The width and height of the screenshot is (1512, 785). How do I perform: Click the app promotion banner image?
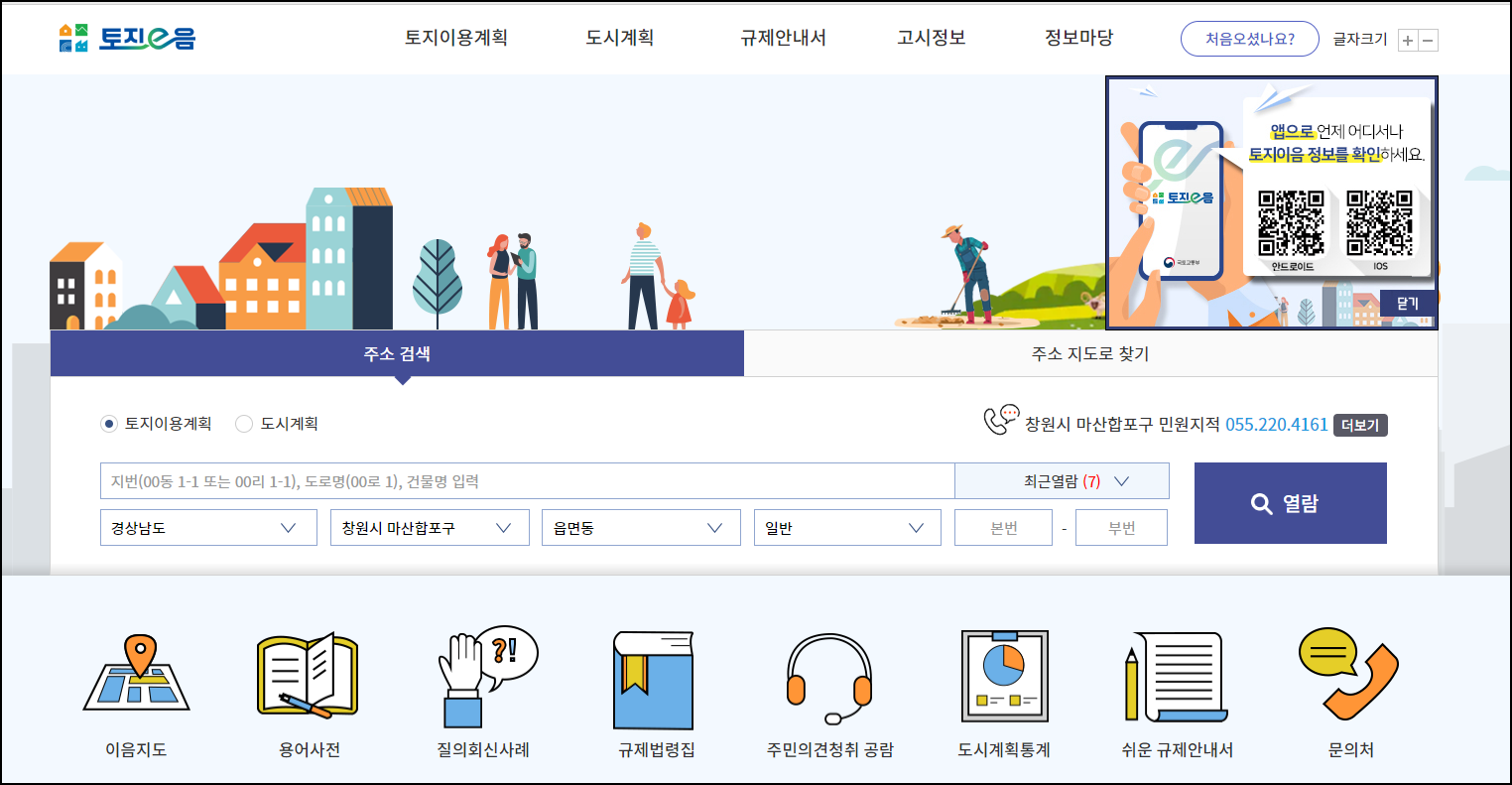(x=1272, y=203)
